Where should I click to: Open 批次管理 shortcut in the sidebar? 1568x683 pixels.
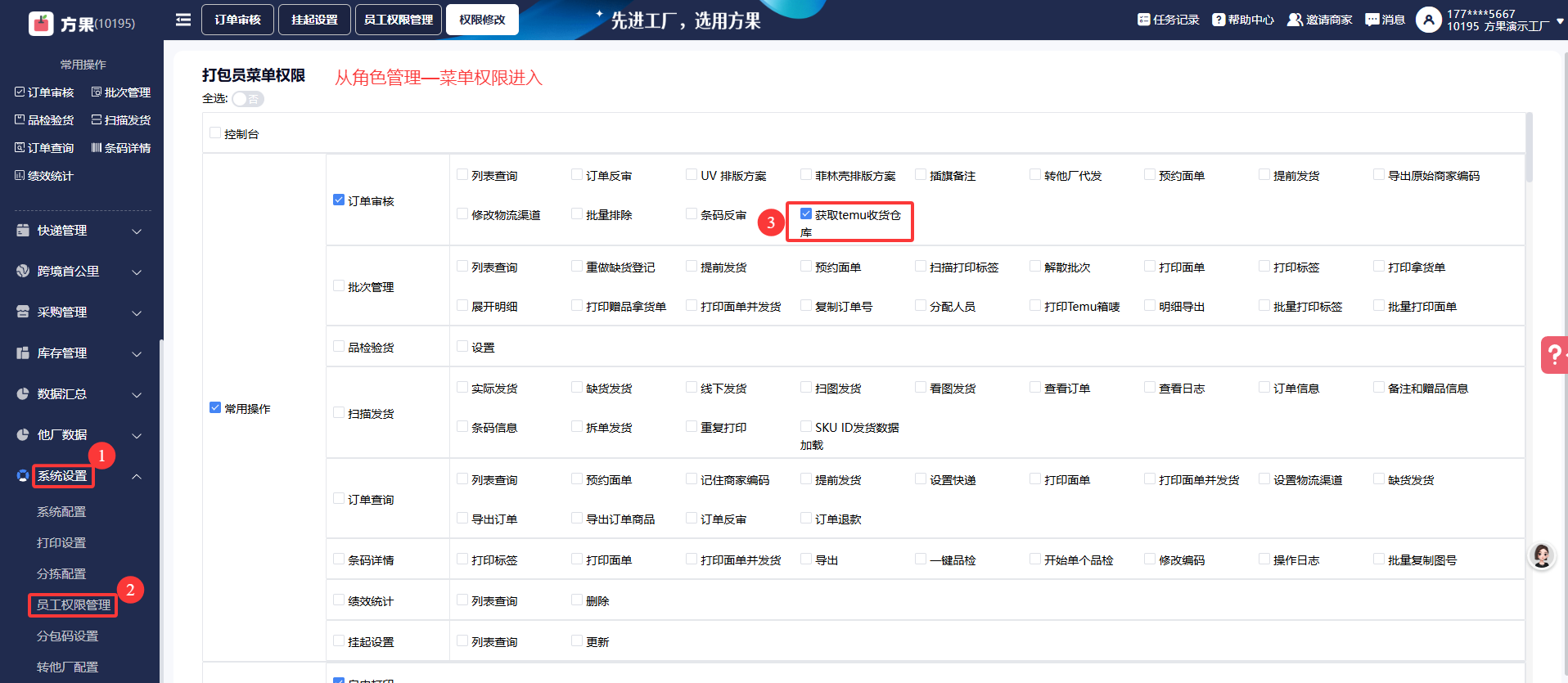(x=121, y=92)
